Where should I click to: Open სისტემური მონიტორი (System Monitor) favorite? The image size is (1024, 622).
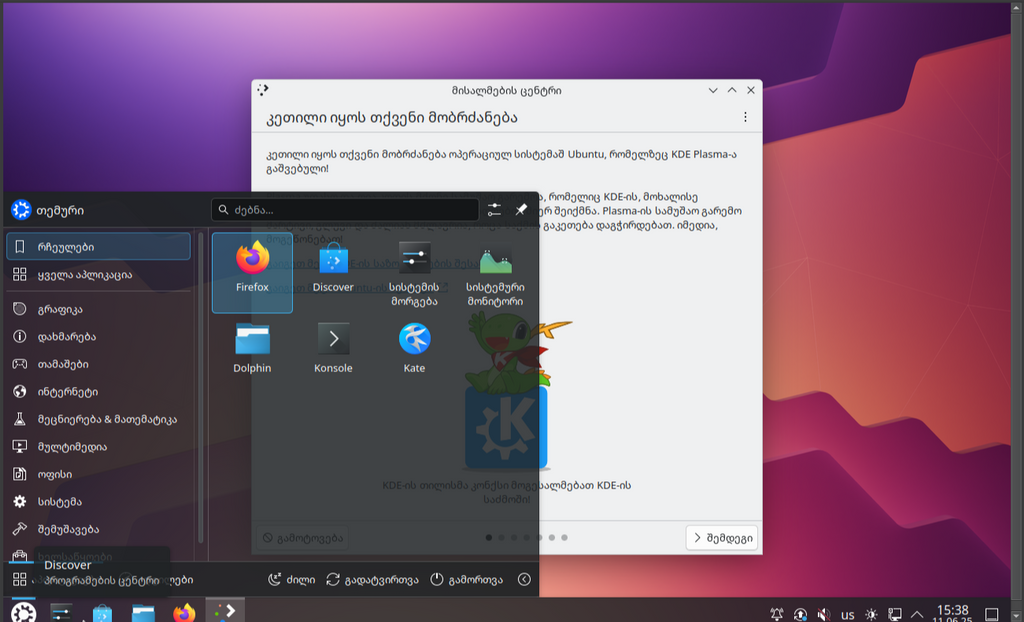click(x=495, y=272)
